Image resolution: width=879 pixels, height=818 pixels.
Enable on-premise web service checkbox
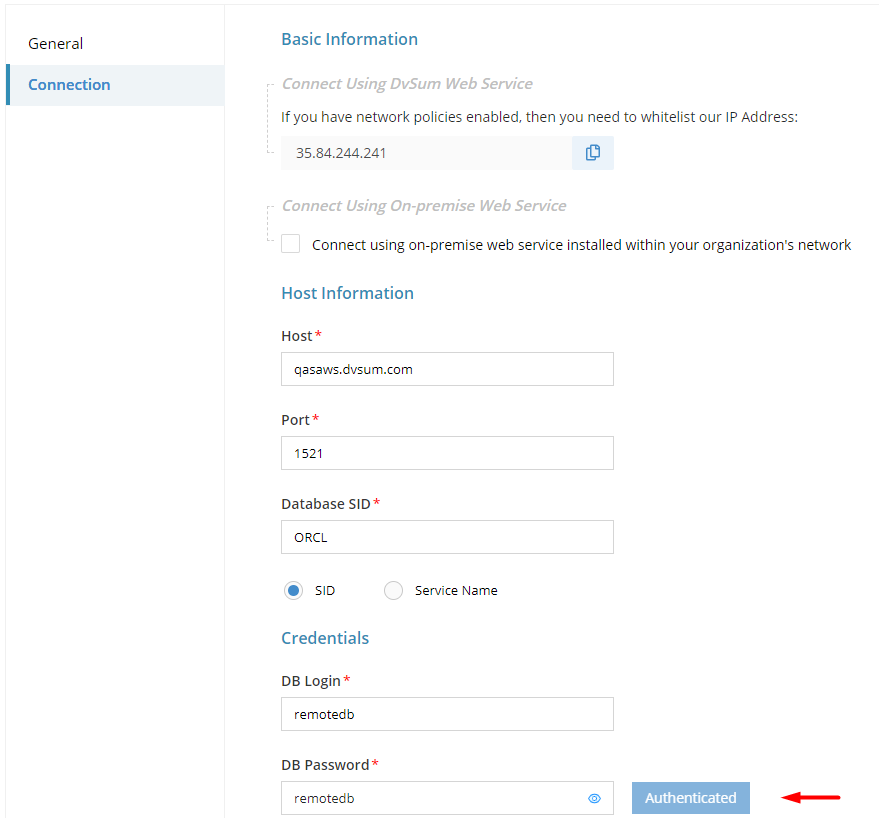(x=290, y=244)
